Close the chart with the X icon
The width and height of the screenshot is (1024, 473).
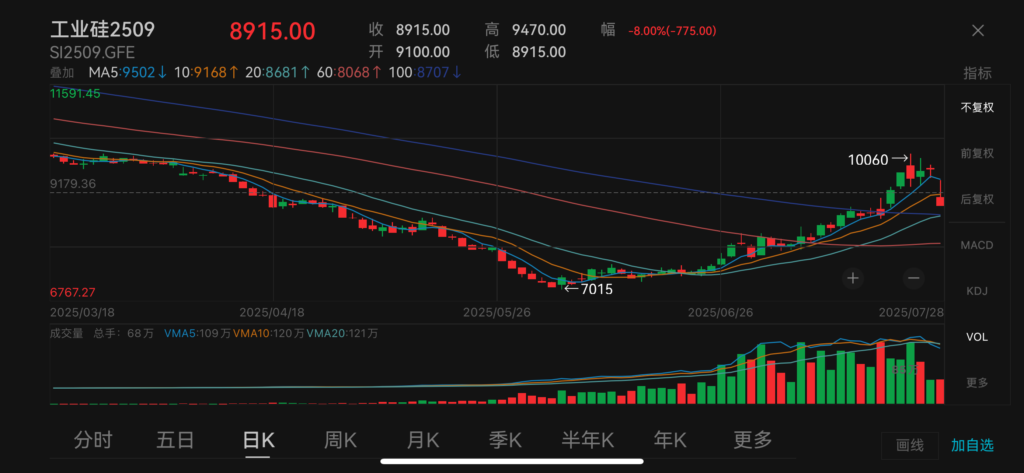coord(978,30)
